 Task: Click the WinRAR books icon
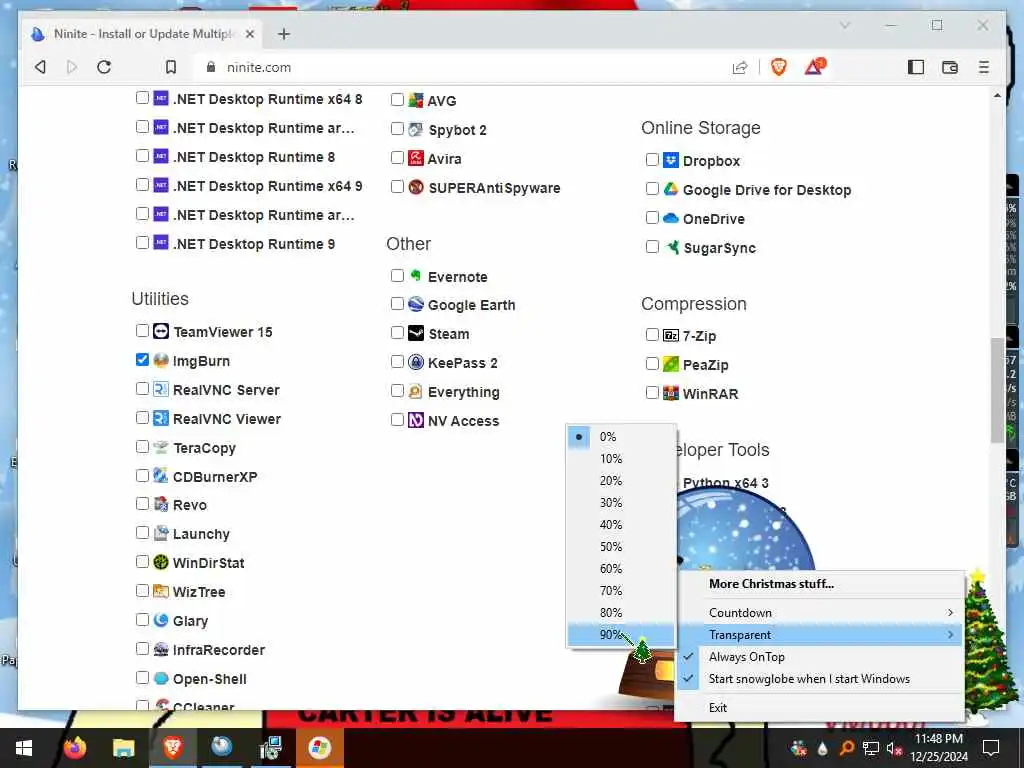click(x=671, y=393)
